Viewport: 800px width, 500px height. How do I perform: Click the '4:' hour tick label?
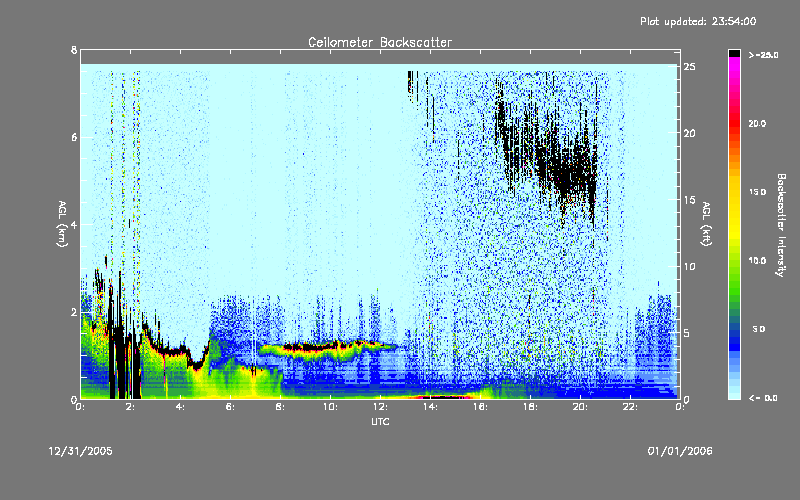[x=181, y=407]
